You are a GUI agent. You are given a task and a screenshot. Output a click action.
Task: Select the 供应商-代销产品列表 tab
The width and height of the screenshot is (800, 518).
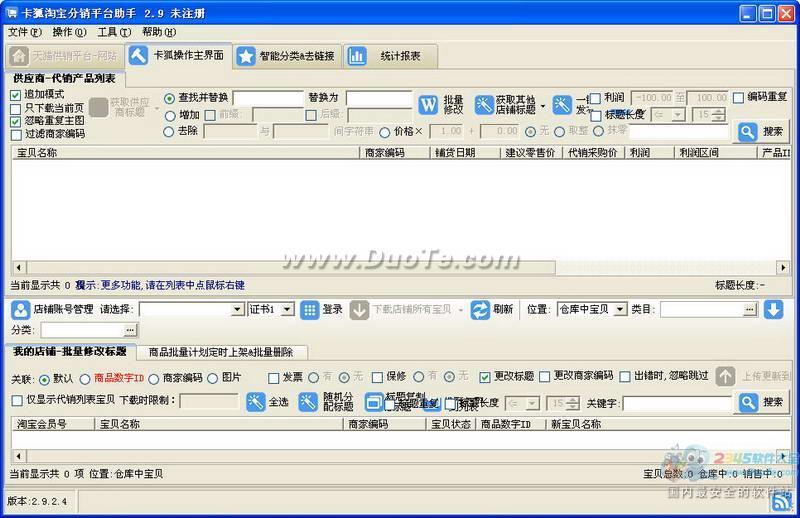pos(64,79)
